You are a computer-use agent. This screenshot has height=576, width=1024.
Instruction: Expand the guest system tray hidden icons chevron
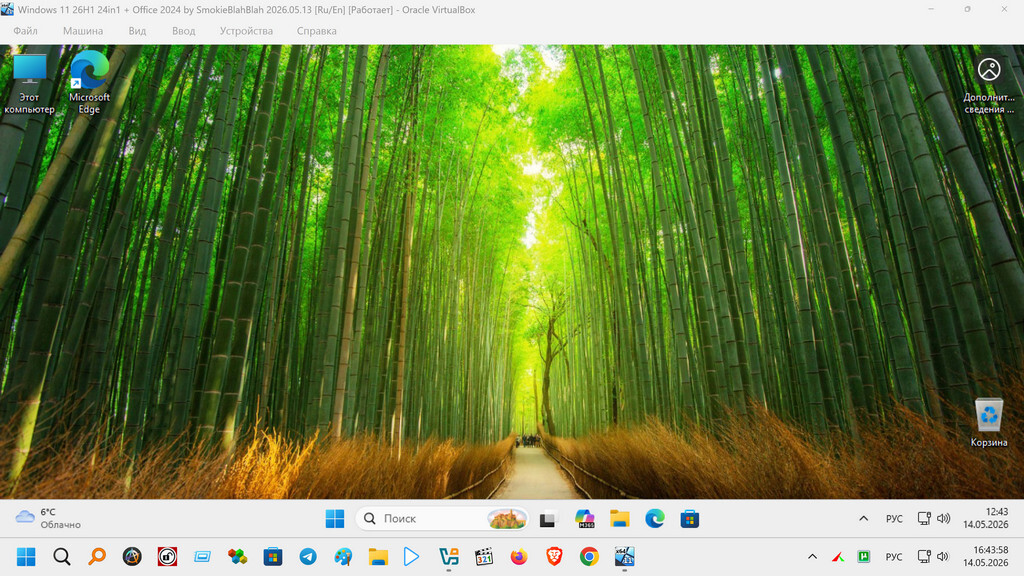click(863, 519)
